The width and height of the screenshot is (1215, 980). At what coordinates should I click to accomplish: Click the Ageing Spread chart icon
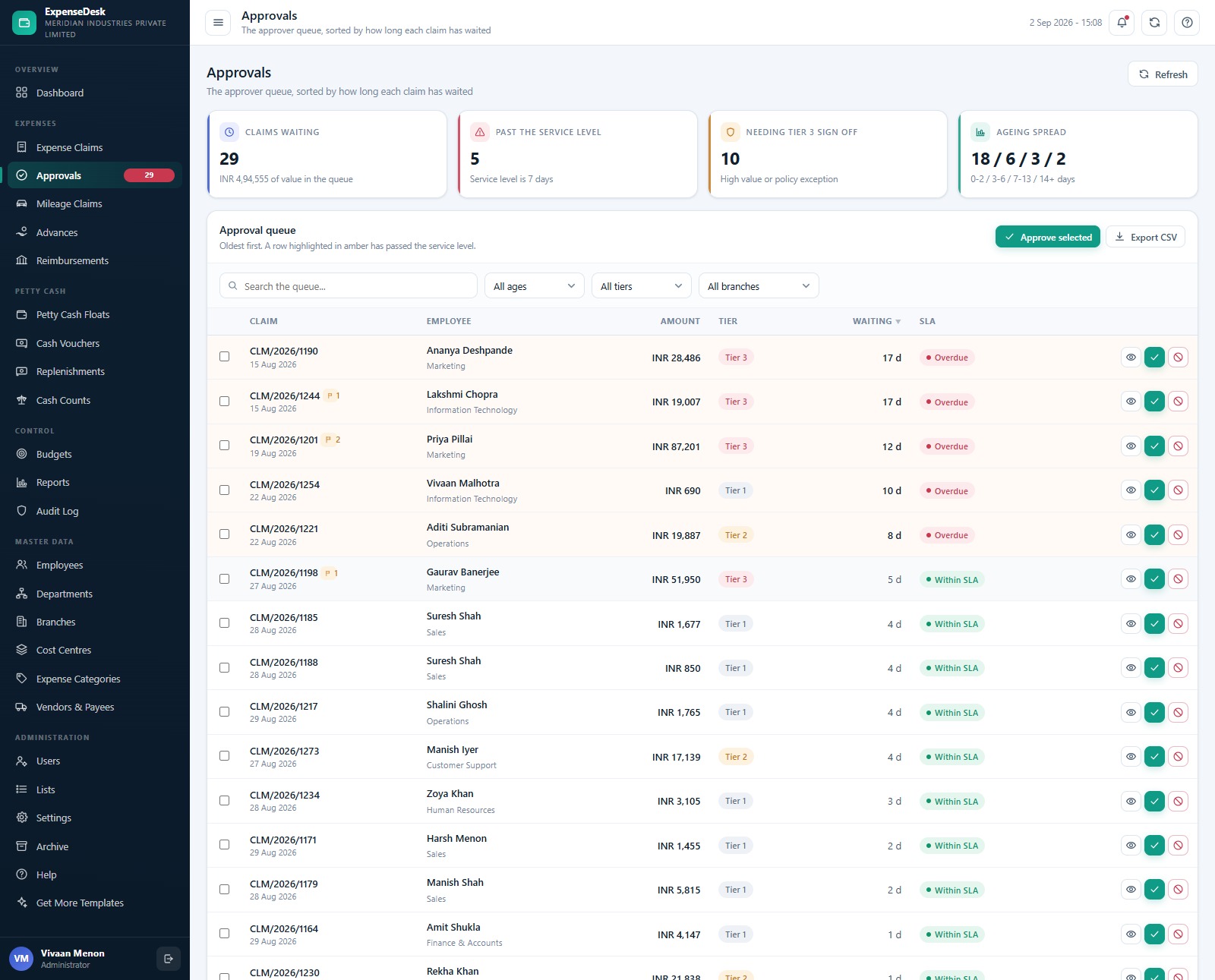click(980, 132)
